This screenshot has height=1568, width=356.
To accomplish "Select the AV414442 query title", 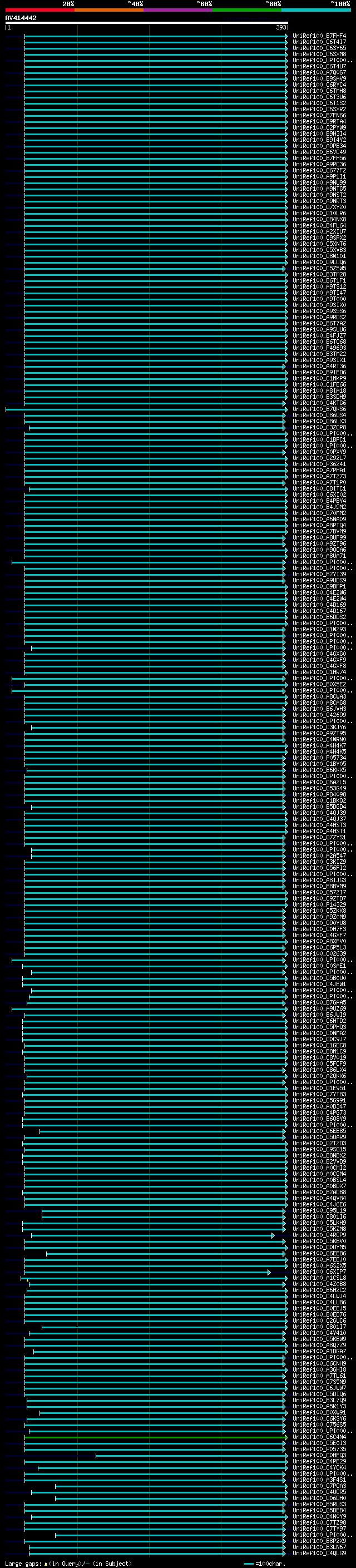I will [x=21, y=18].
